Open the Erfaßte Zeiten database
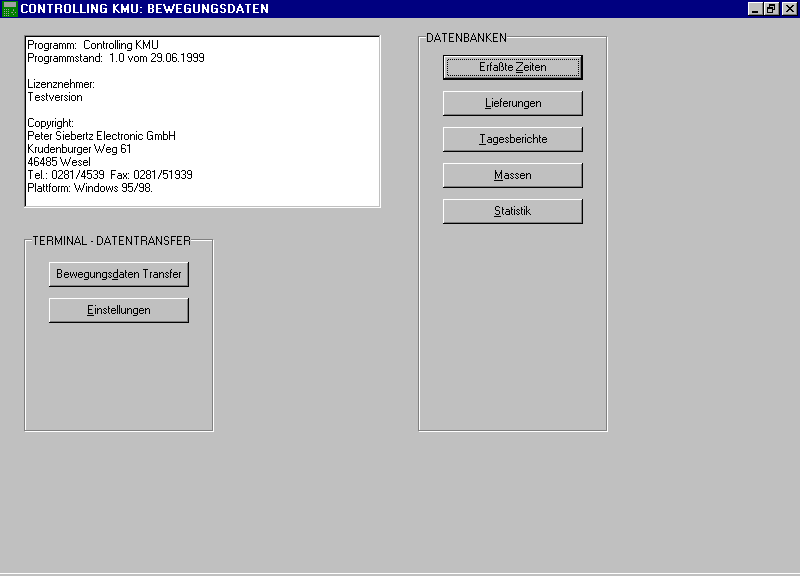Image resolution: width=800 pixels, height=576 pixels. (512, 67)
